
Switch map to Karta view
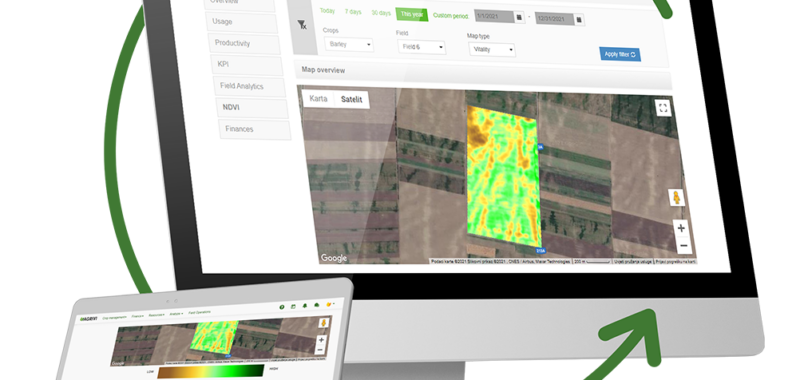click(x=318, y=98)
